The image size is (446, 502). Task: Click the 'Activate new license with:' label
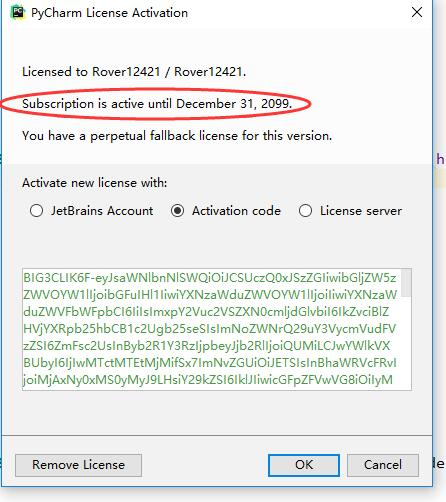(95, 183)
